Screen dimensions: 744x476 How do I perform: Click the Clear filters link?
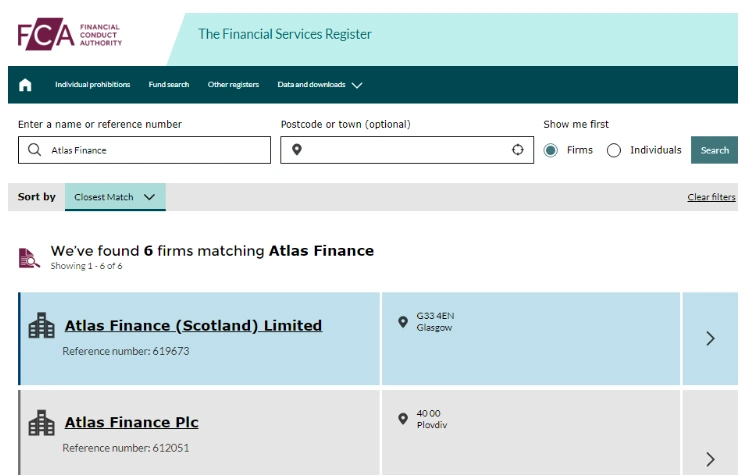(x=711, y=197)
